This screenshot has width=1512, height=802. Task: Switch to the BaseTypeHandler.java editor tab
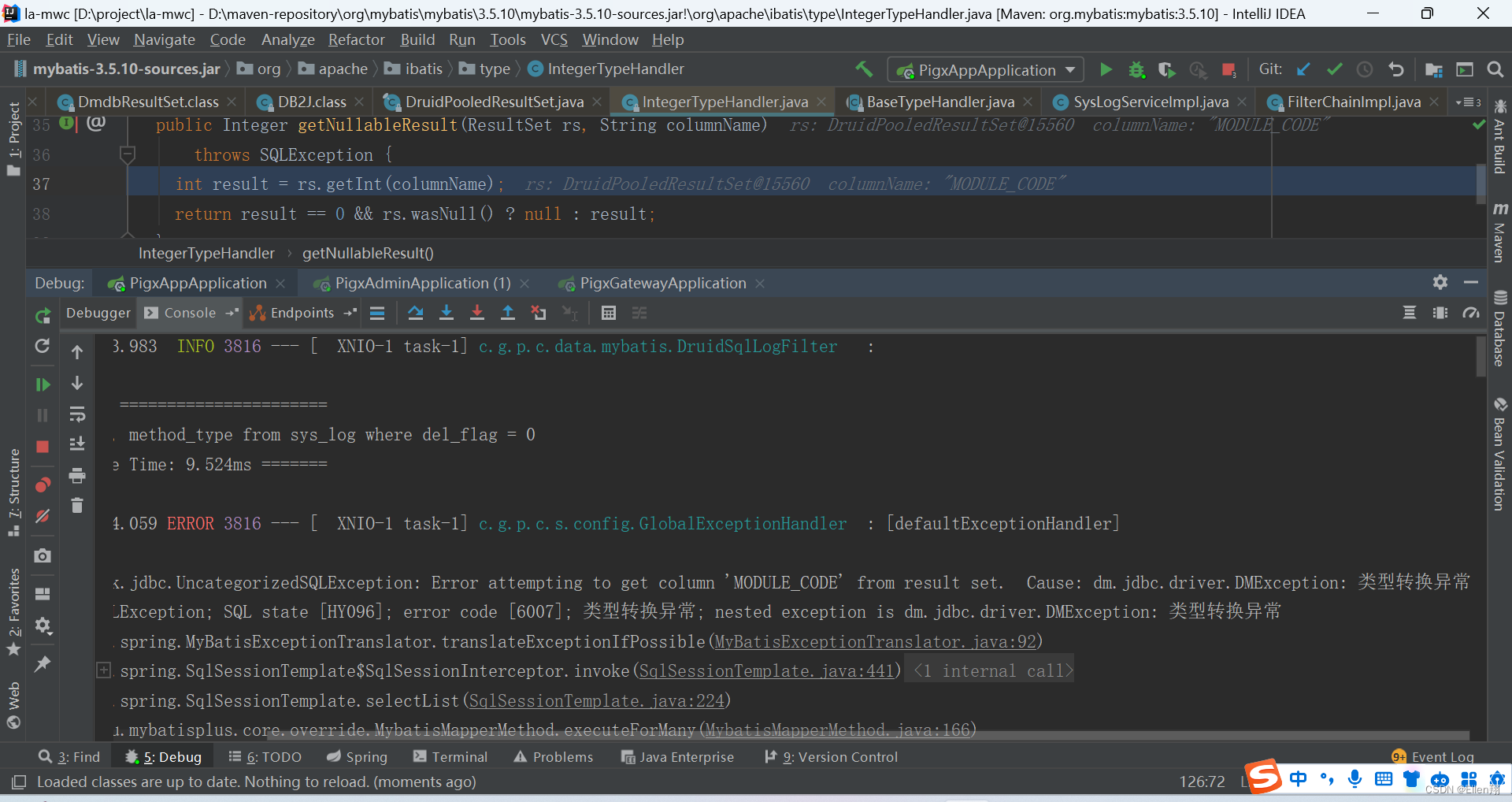coord(939,102)
